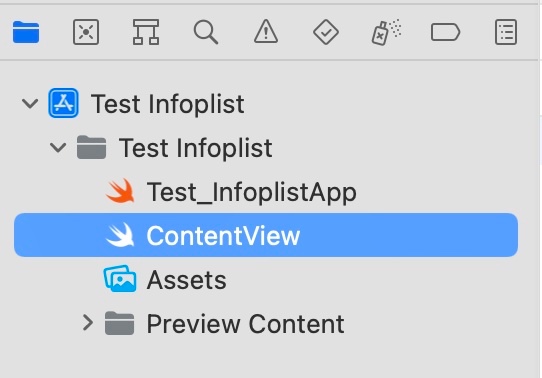Screen dimensions: 542x378
Task: Open the Find navigator magnifier
Action: coord(206,32)
